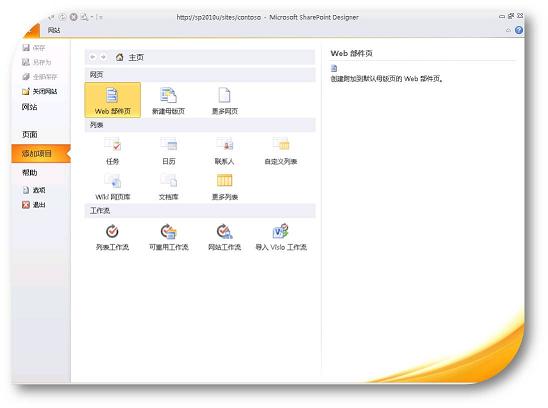The width and height of the screenshot is (548, 408).
Task: Click 导入 Visio 工作流 (Import Visio Workflow)
Action: pyautogui.click(x=281, y=237)
